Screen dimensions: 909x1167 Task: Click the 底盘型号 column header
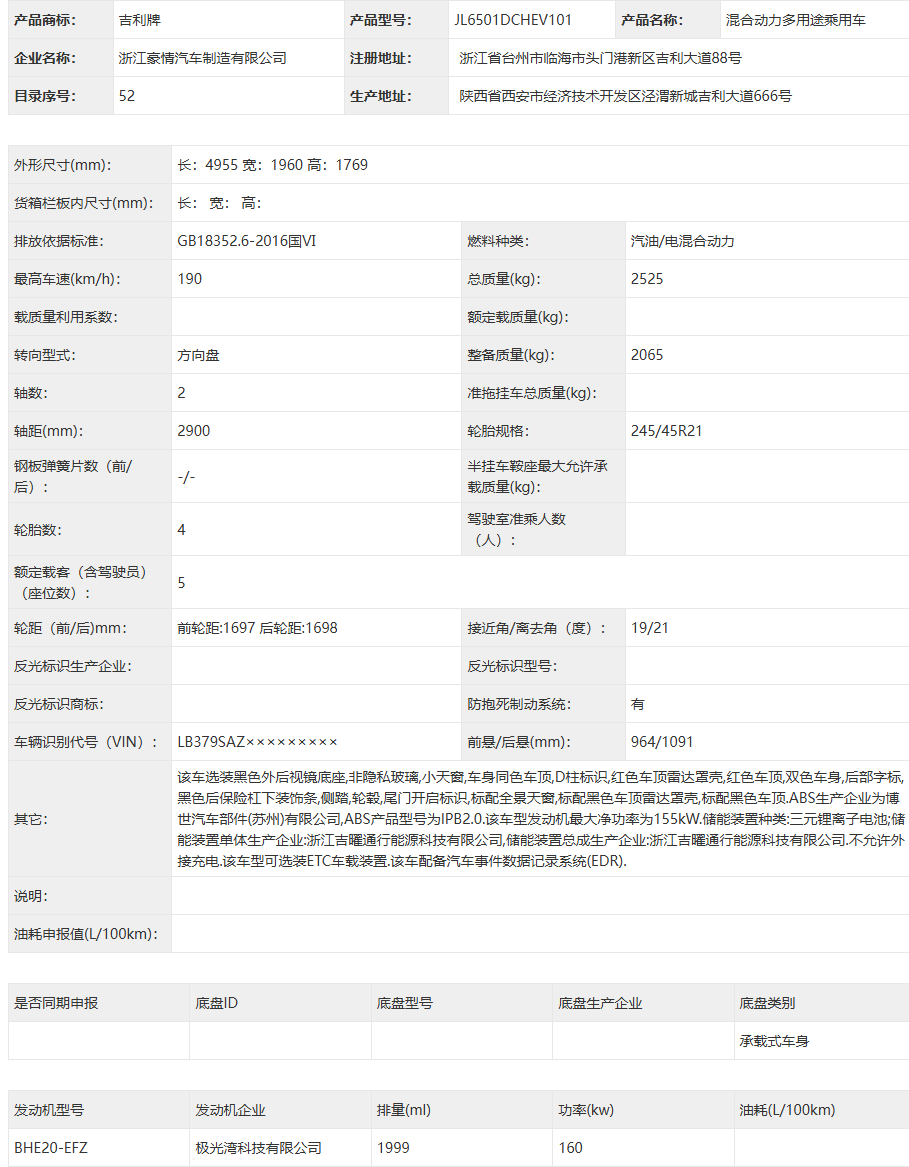(405, 1003)
